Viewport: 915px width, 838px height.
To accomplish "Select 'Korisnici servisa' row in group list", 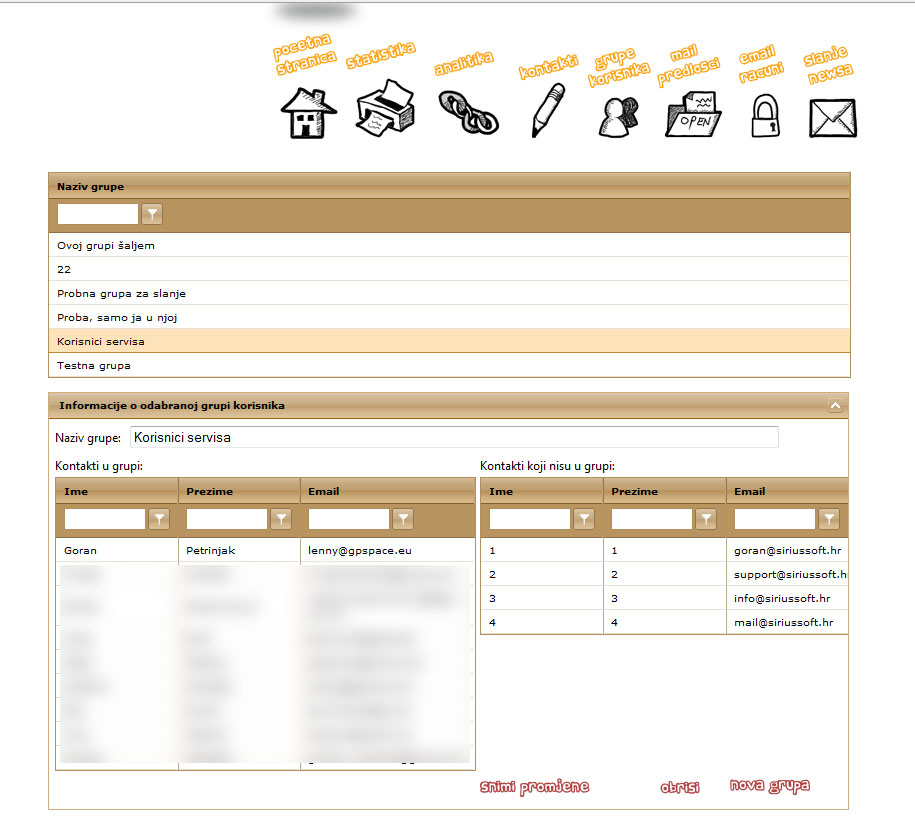I will click(x=449, y=341).
